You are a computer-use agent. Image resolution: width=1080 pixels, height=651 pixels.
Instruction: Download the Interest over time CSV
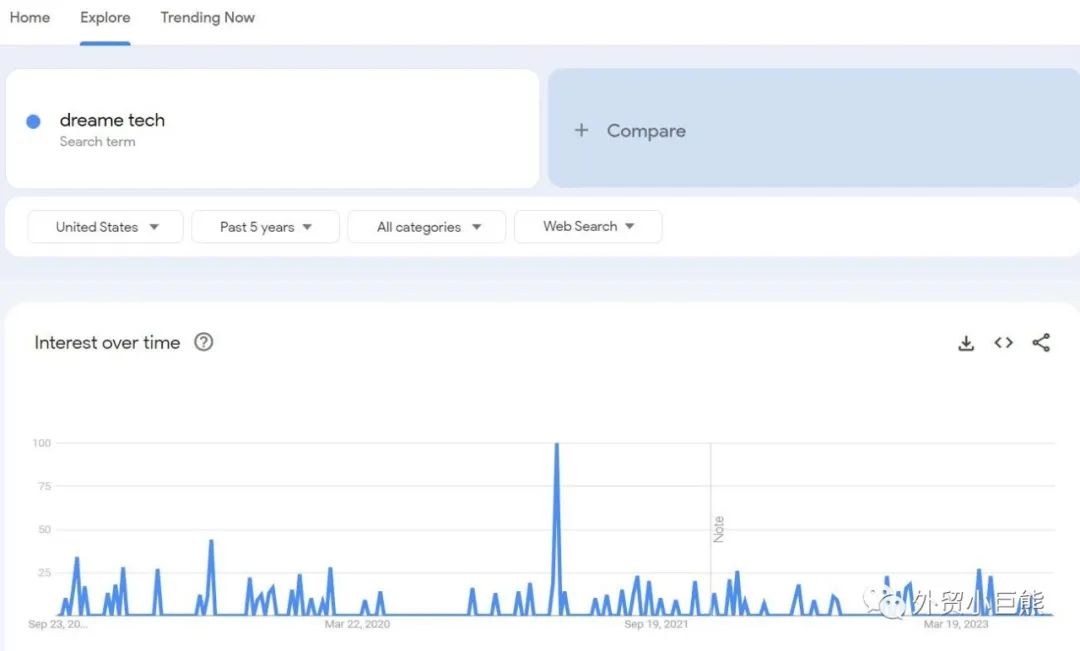point(966,343)
